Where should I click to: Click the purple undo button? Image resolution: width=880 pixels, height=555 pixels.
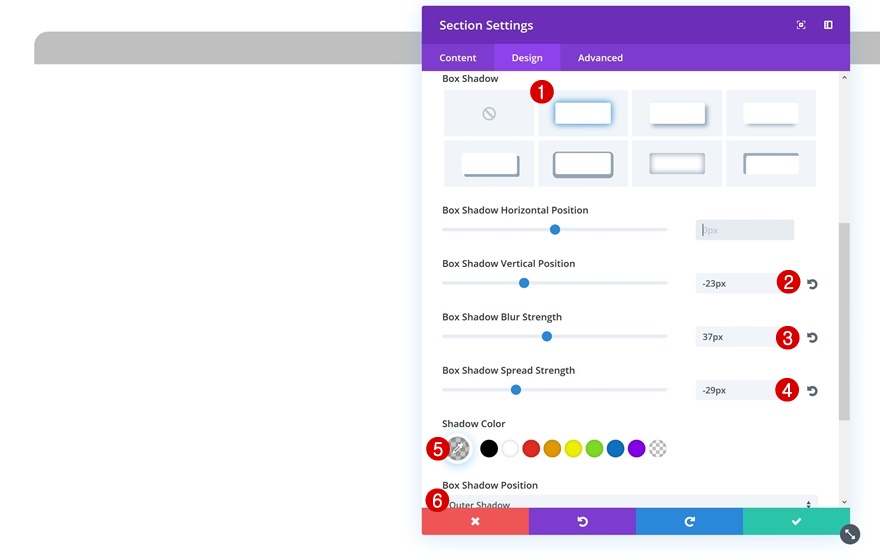coord(582,521)
